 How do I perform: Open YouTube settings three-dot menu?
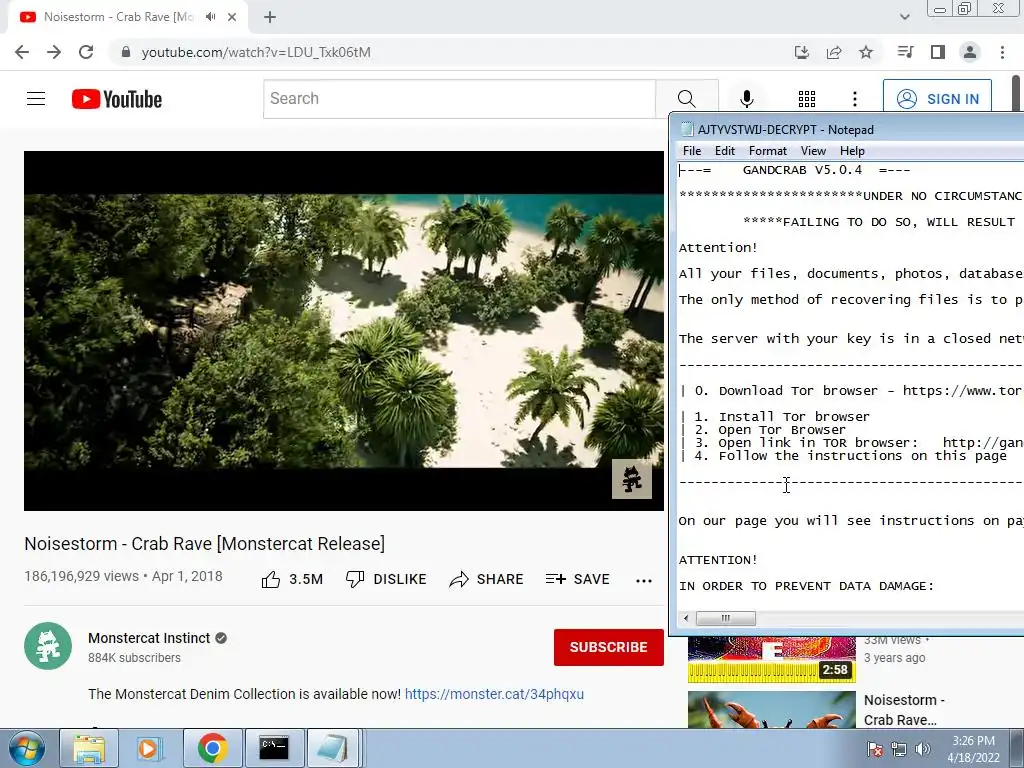click(854, 99)
